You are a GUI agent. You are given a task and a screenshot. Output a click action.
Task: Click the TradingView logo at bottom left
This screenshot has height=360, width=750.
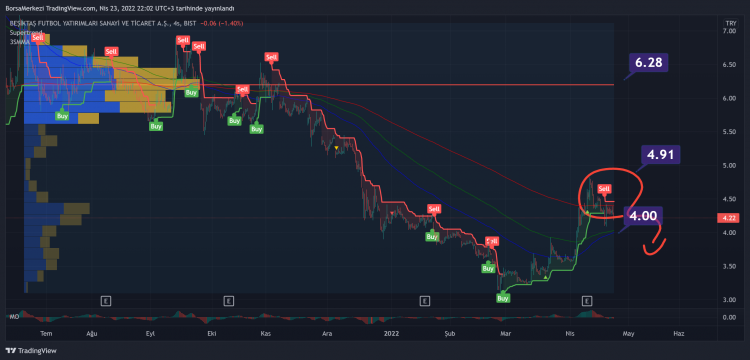(31, 351)
